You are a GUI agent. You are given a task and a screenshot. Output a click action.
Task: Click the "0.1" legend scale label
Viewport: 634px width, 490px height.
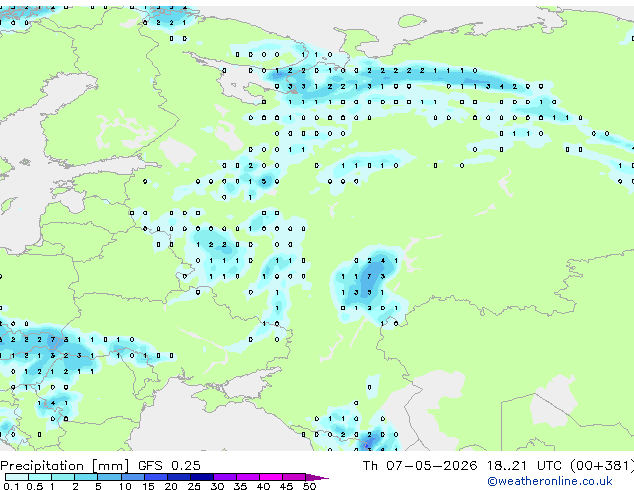pos(11,486)
